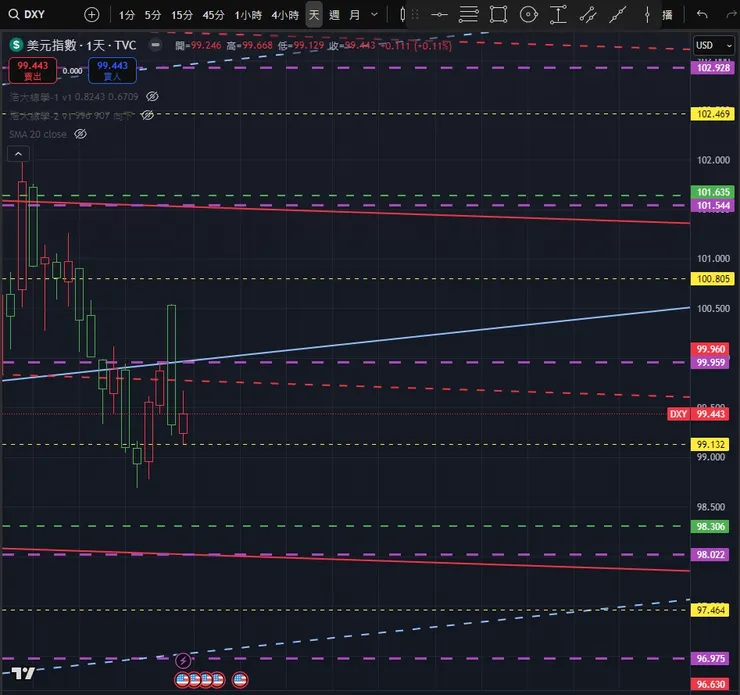Select the 15分 timeframe
The image size is (740, 695).
(182, 15)
